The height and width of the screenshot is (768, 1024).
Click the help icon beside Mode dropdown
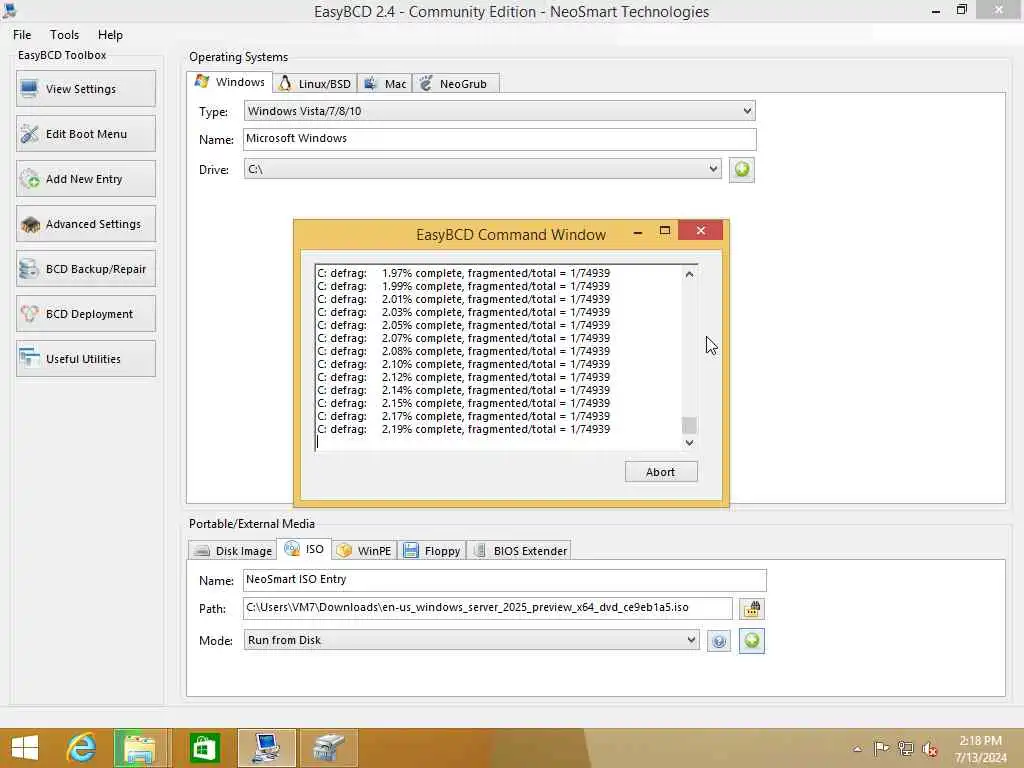click(718, 641)
